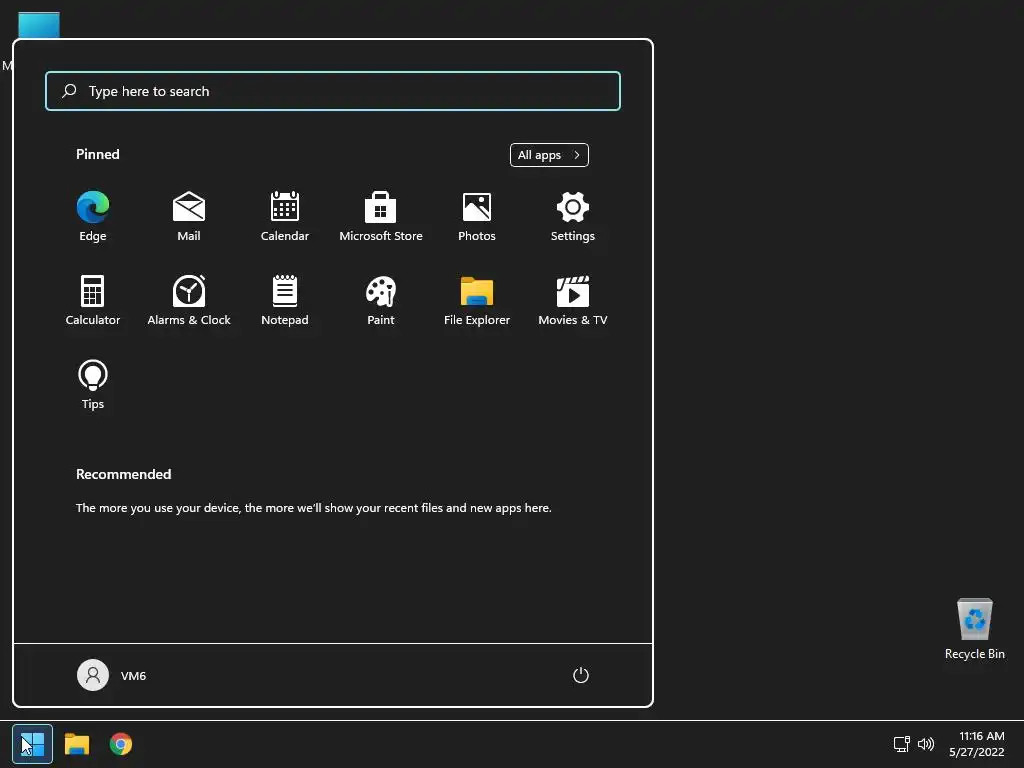The height and width of the screenshot is (768, 1024).
Task: Launch Chrome from the taskbar
Action: (121, 744)
